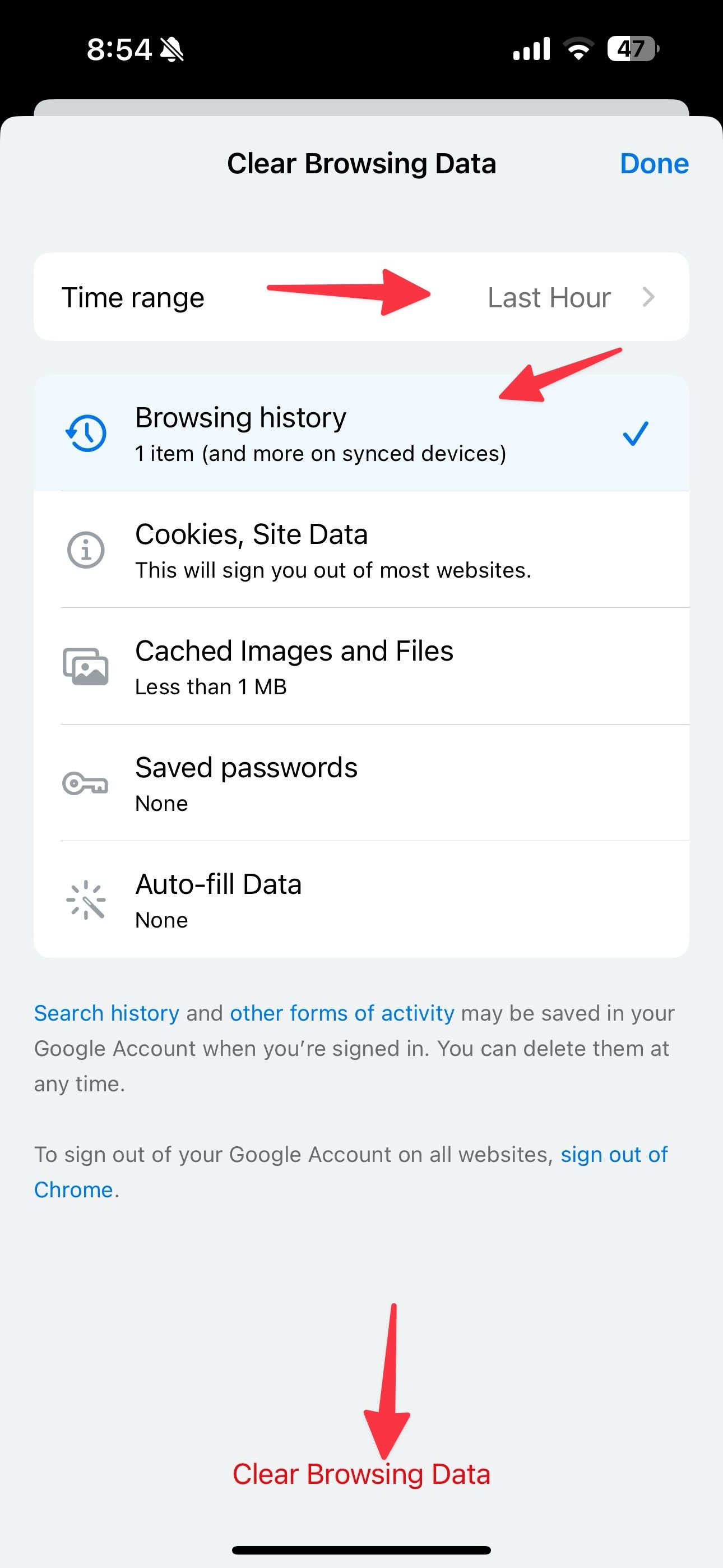723x1568 pixels.
Task: Open other forms of activity link
Action: coord(342,1013)
